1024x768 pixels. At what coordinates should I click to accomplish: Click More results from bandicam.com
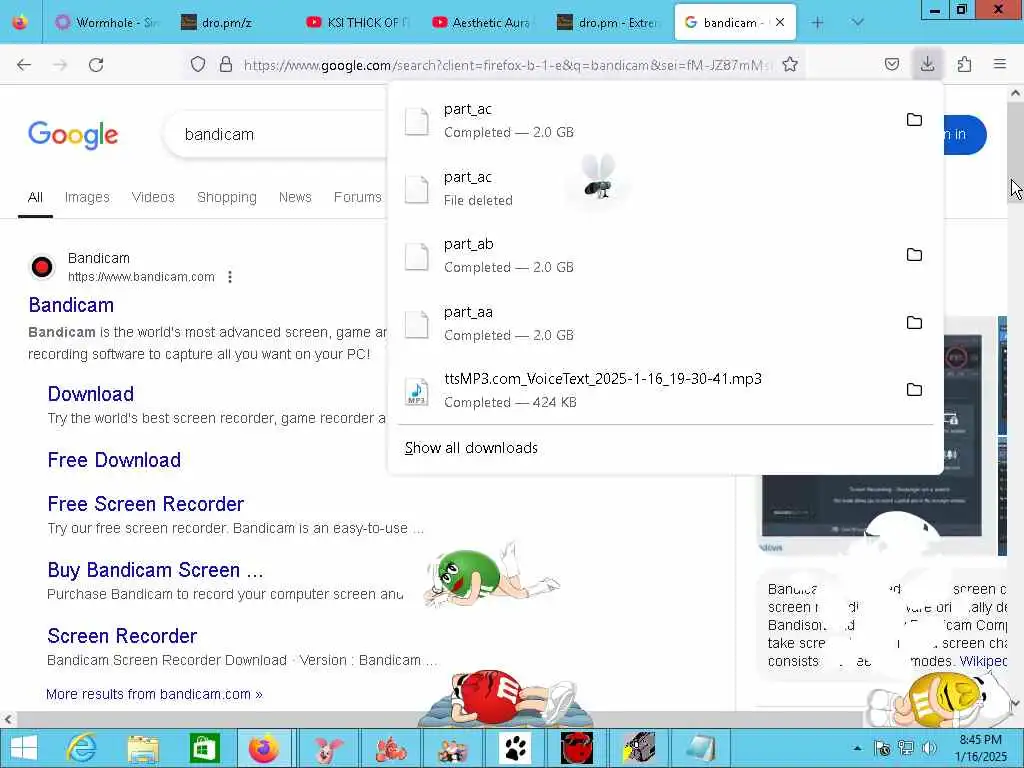[154, 694]
